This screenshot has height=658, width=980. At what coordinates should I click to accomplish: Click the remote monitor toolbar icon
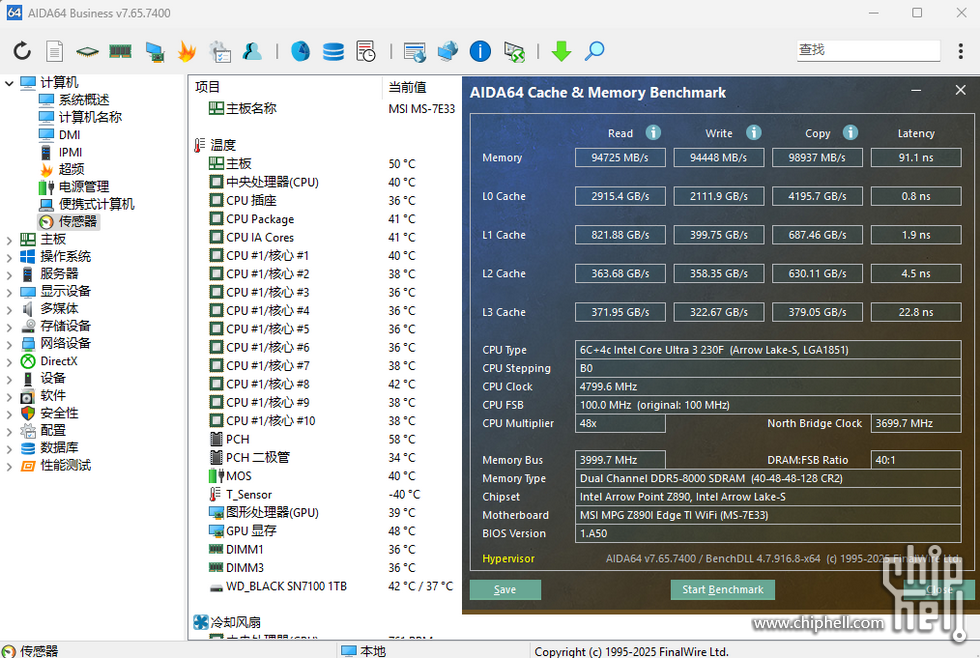point(414,51)
